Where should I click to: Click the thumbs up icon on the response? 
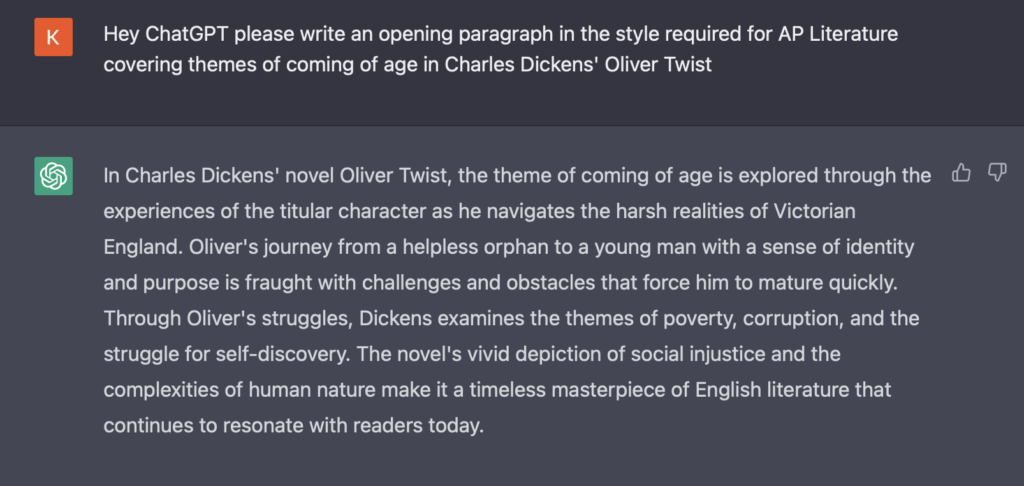(961, 174)
